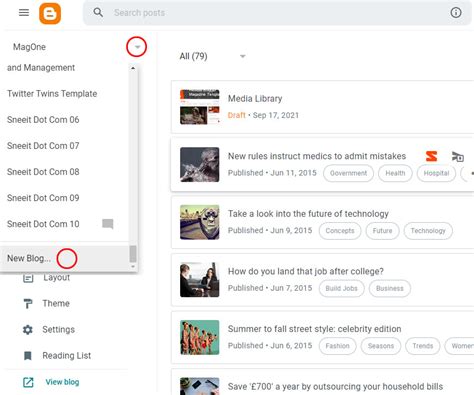Click the Hospital label chip
474x395 pixels.
[x=436, y=173]
